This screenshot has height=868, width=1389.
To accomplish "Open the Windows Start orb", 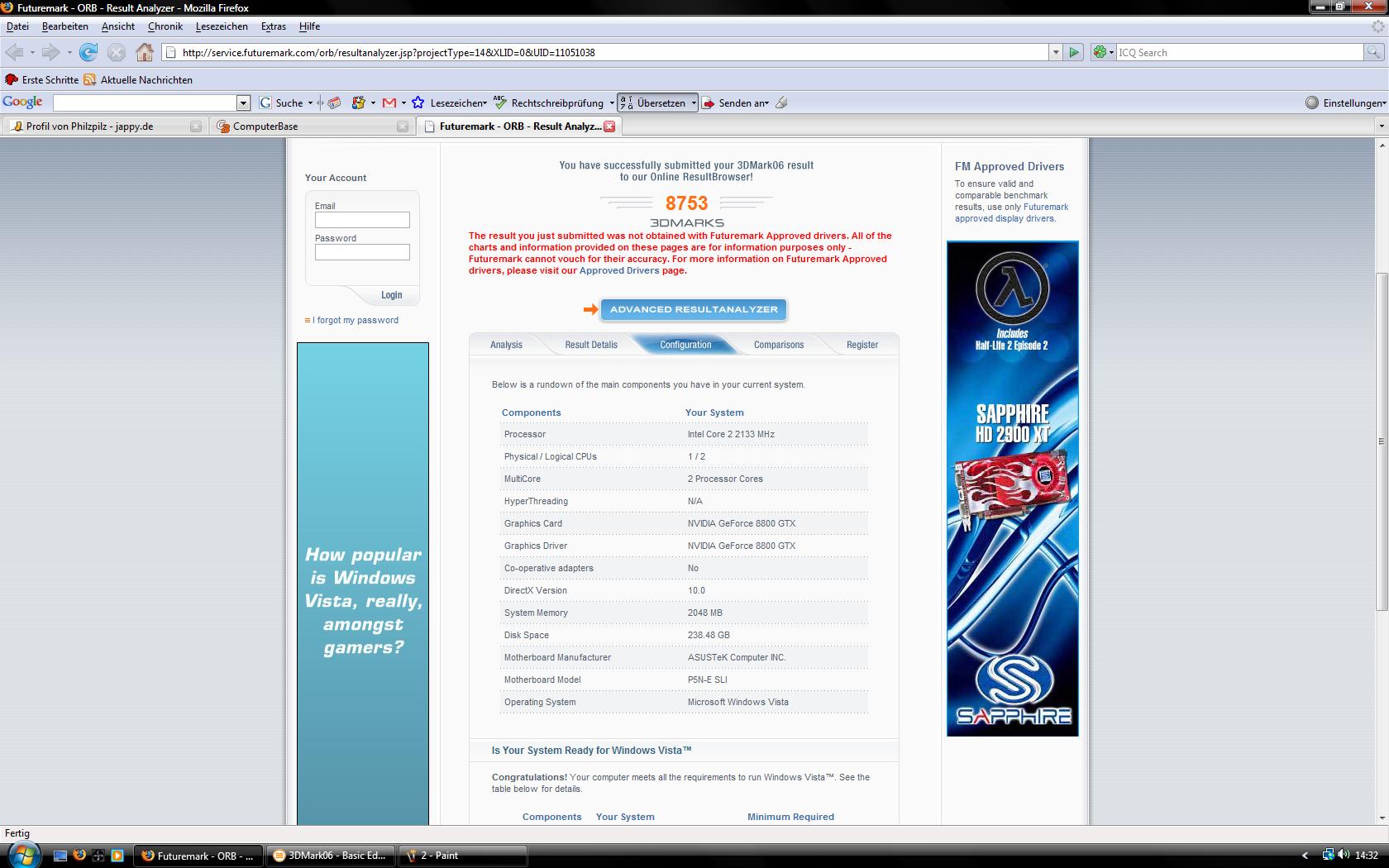I will pos(22,855).
